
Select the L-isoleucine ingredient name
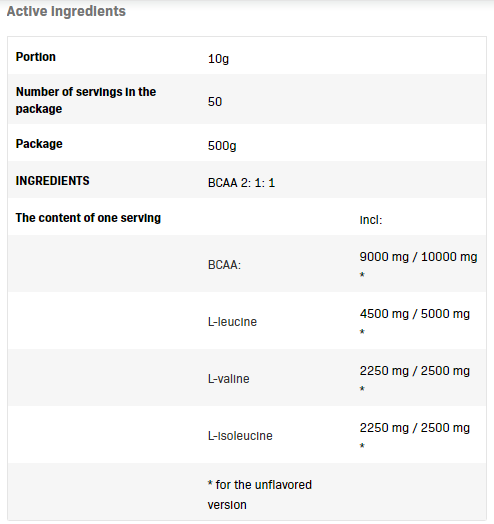[x=240, y=436]
